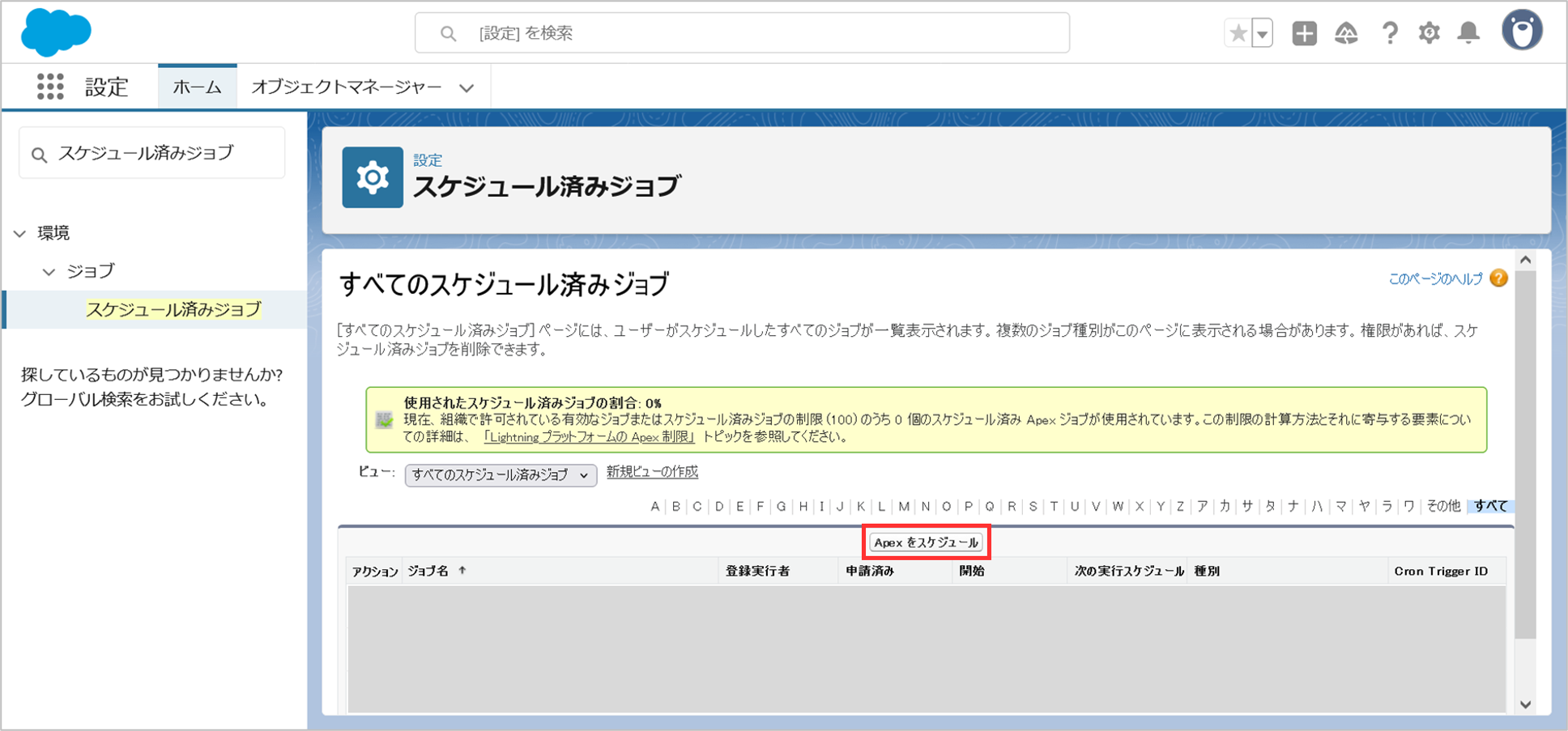Viewport: 1568px width, 731px height.
Task: Open the Notifications bell icon
Action: tap(1468, 33)
